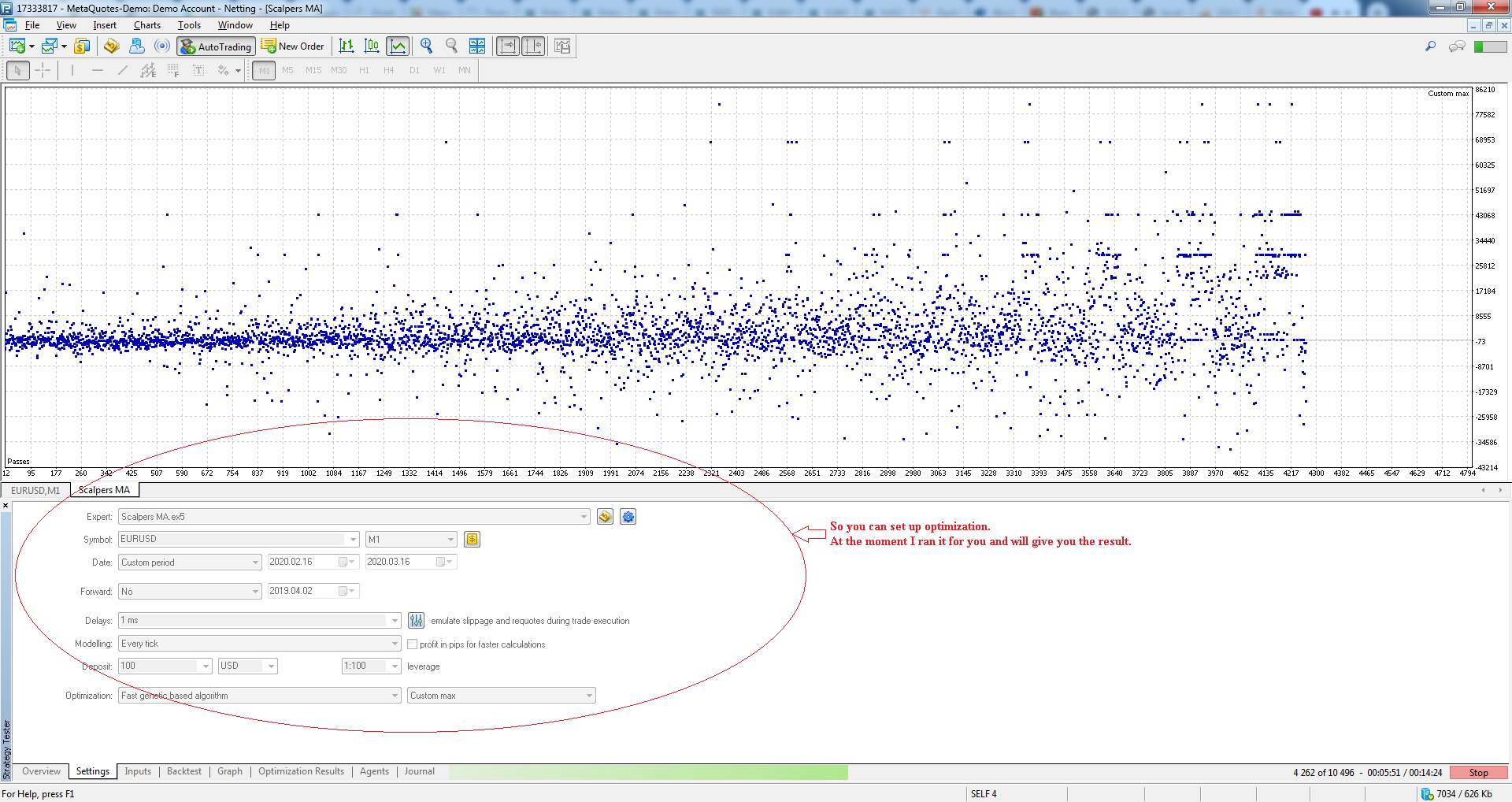
Task: Switch to D1 timeframe
Action: click(414, 71)
